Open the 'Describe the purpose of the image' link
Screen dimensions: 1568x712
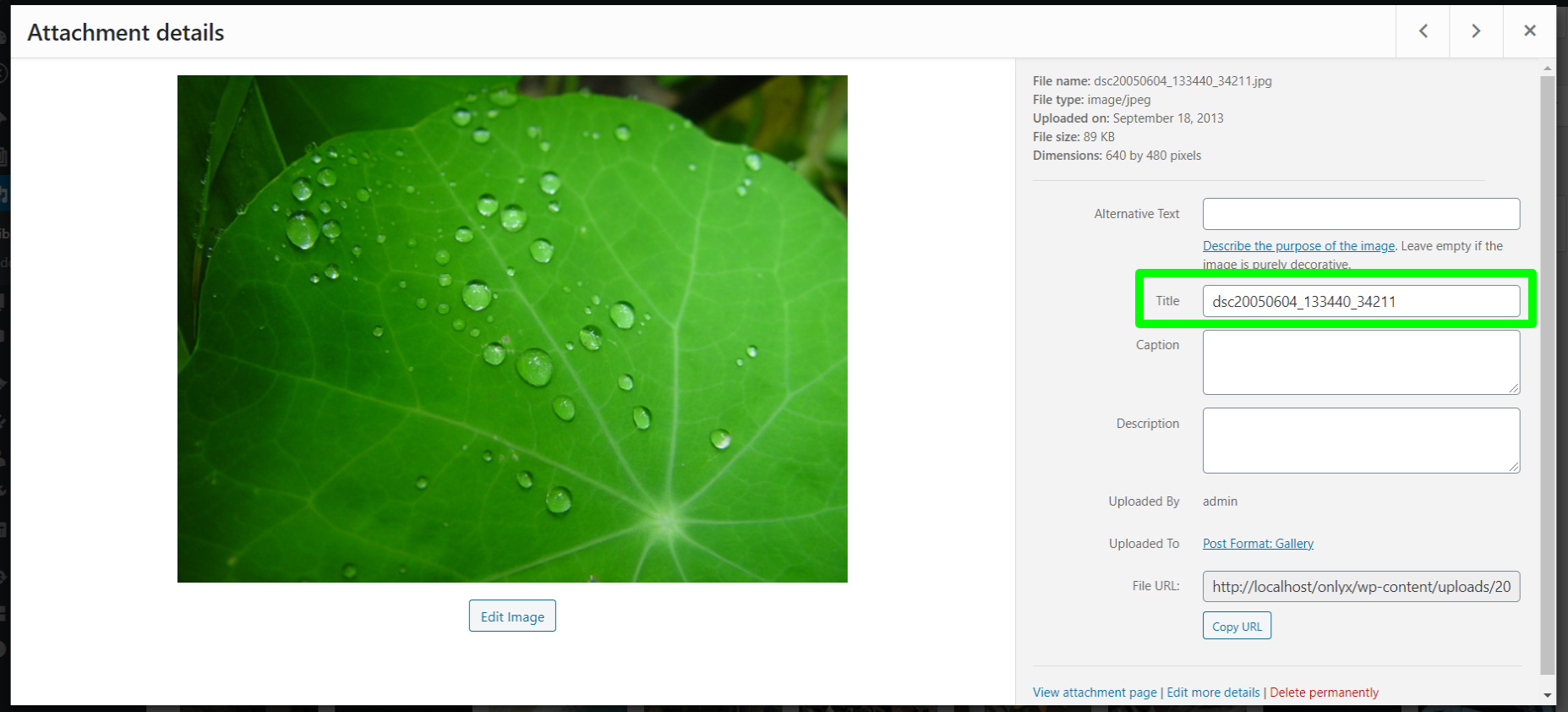1298,246
